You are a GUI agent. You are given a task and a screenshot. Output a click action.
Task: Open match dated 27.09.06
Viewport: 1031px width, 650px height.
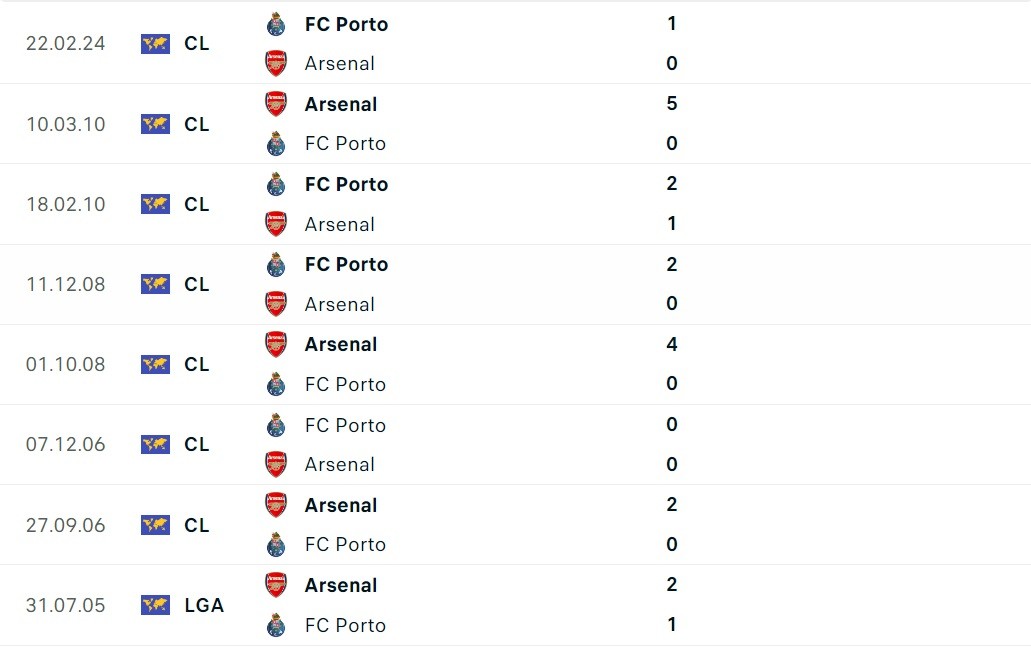click(x=65, y=525)
